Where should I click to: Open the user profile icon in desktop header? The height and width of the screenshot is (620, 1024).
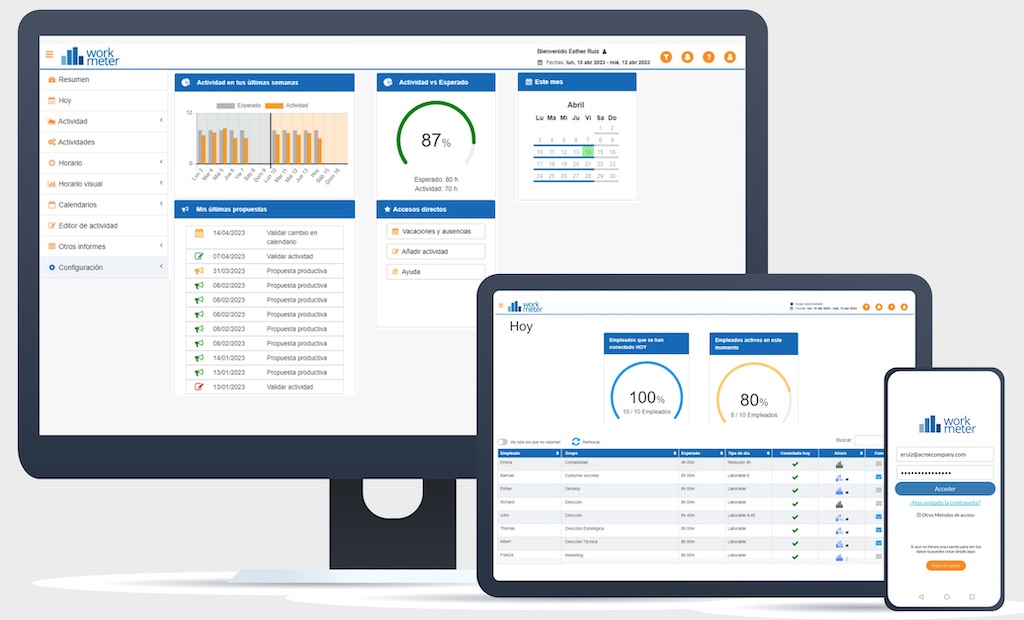click(x=730, y=57)
